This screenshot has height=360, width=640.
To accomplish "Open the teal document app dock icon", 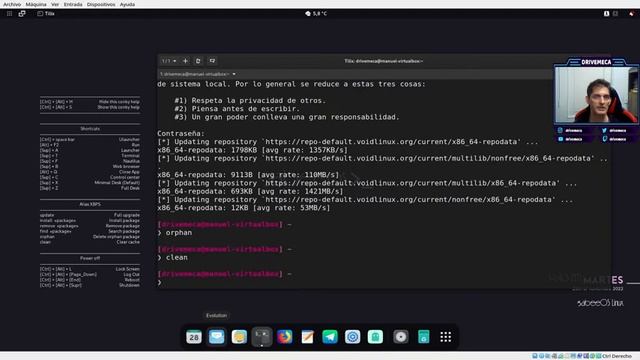I will pyautogui.click(x=424, y=337).
